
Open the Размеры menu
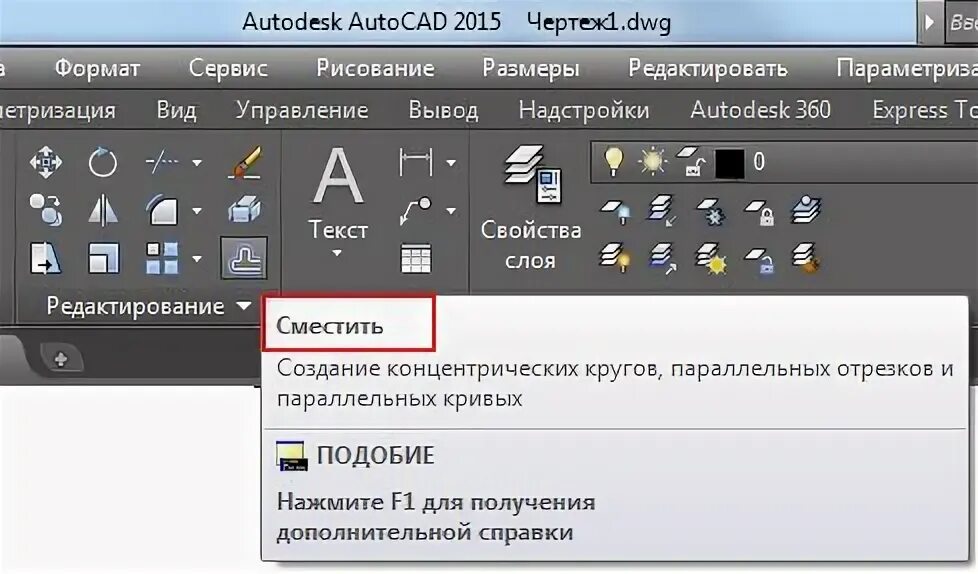coord(531,68)
